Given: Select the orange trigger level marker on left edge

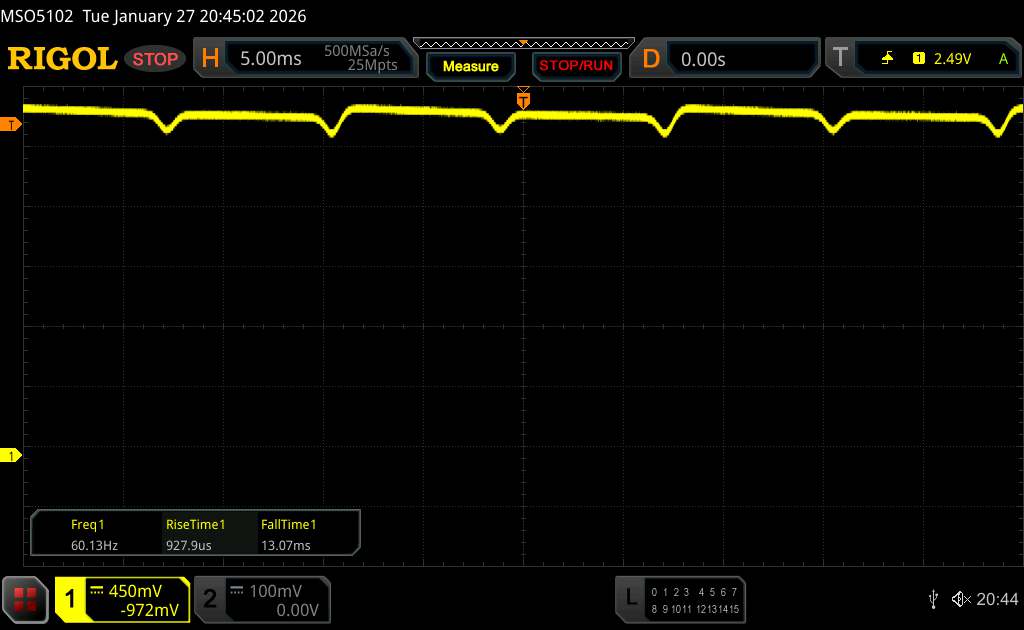Looking at the screenshot, I should (x=11, y=124).
